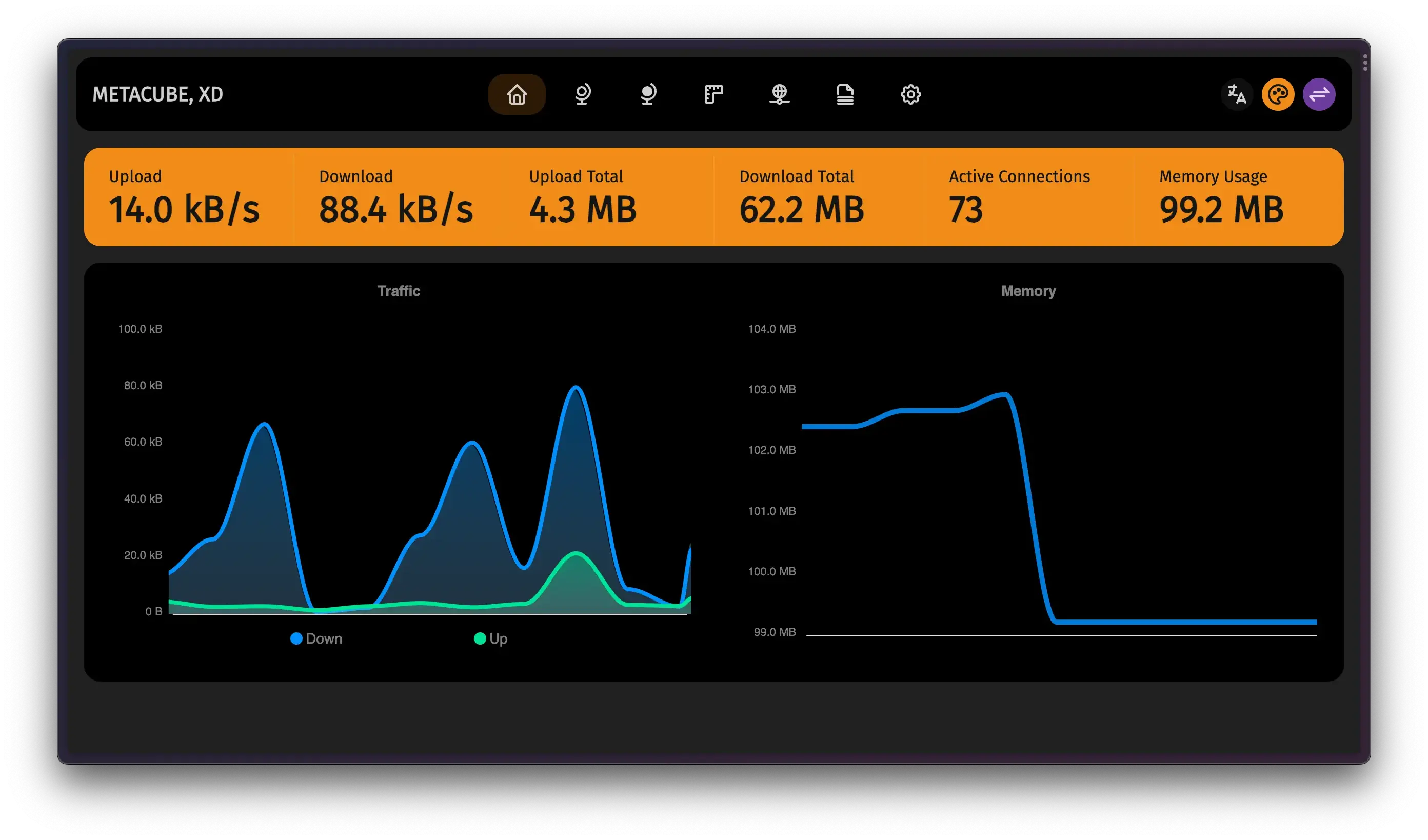The width and height of the screenshot is (1428, 840).
Task: Click the vertical scrollbar thumb at window edge
Action: (x=1365, y=63)
